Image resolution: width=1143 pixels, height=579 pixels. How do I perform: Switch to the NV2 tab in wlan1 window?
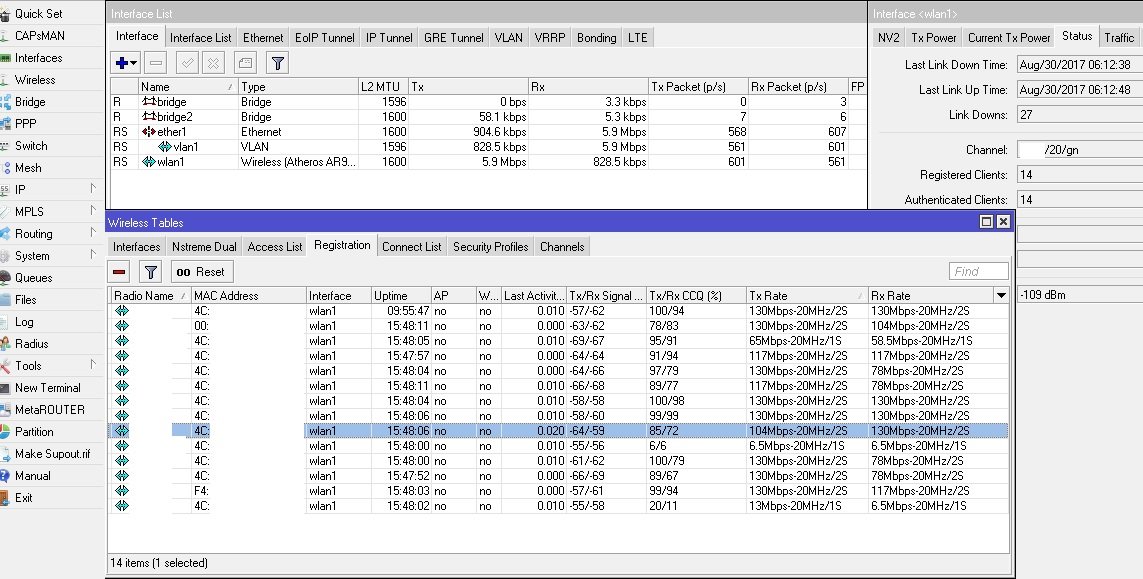[x=889, y=38]
